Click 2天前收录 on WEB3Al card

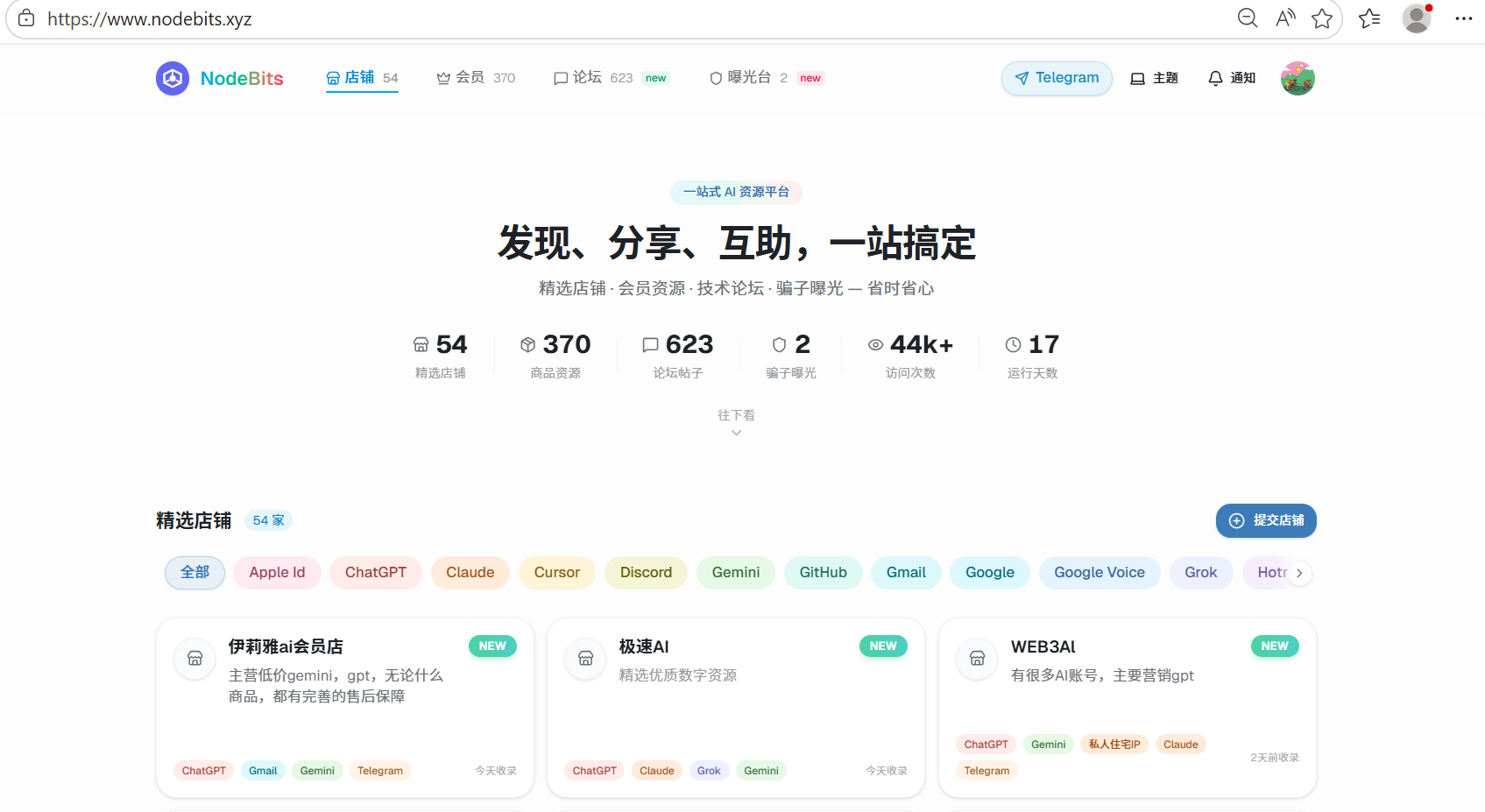coord(1275,758)
